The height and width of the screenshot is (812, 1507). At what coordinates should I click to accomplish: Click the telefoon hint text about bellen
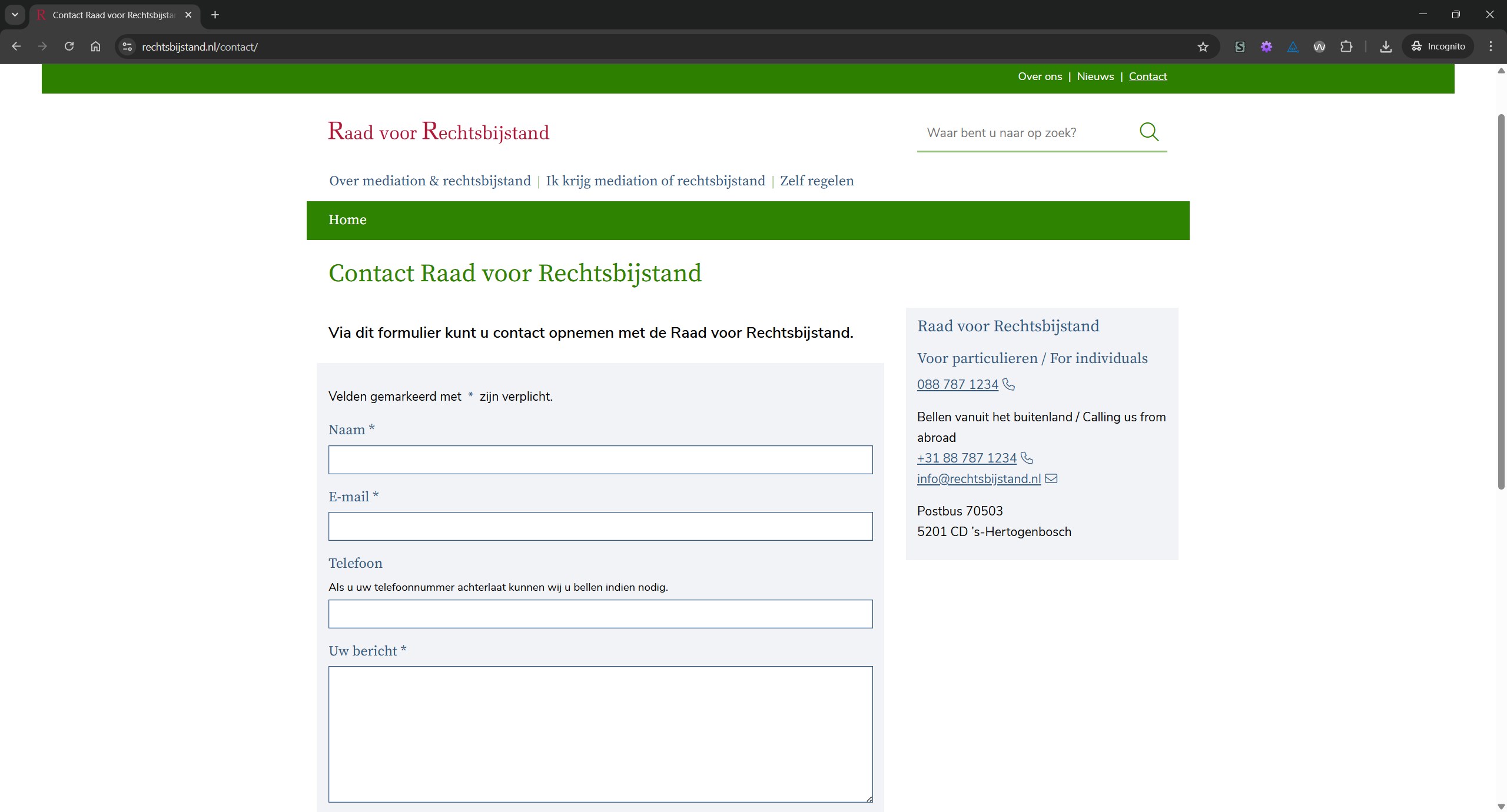pyautogui.click(x=498, y=587)
